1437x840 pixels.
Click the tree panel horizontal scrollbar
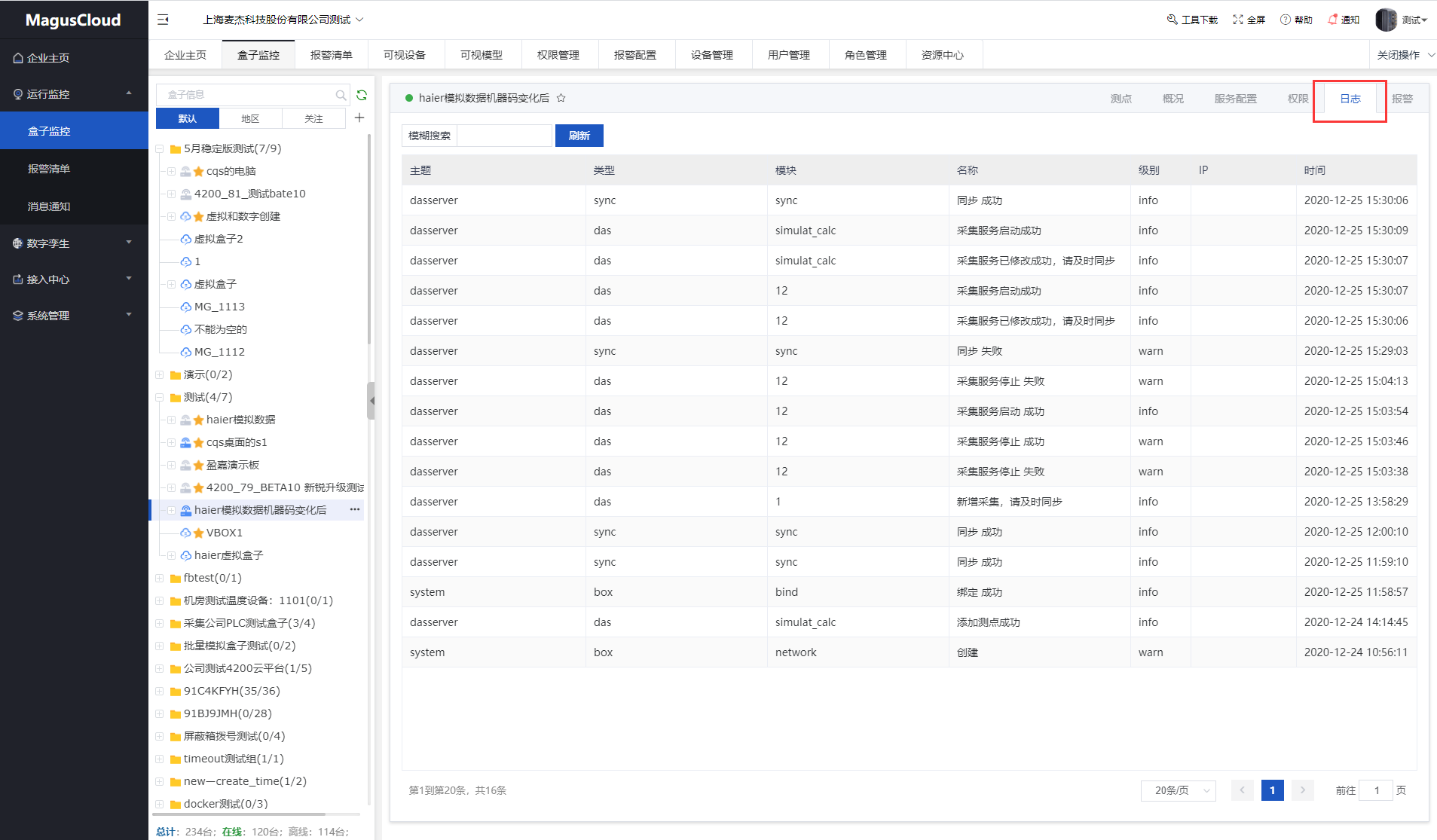240,814
